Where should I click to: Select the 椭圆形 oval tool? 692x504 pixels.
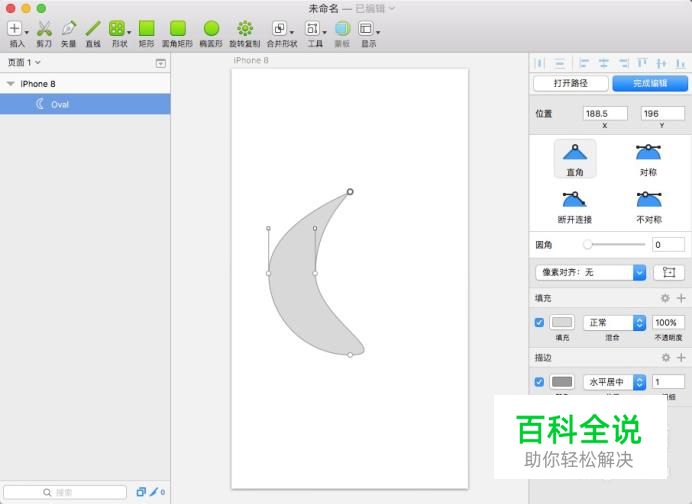tap(211, 28)
